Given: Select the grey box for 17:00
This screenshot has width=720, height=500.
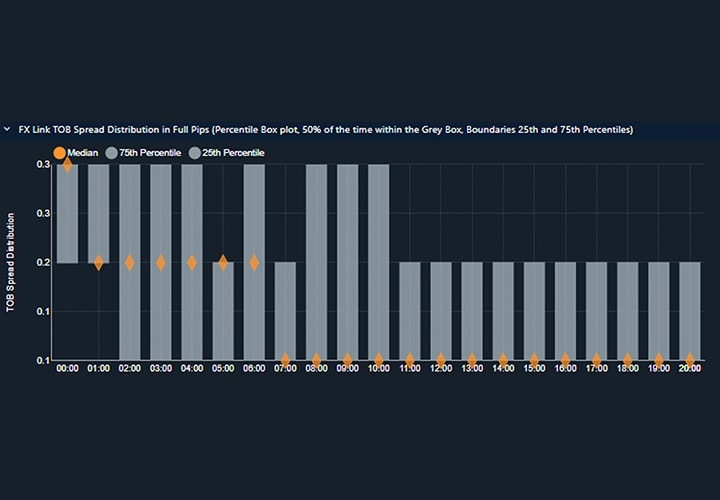Looking at the screenshot, I should pos(597,310).
